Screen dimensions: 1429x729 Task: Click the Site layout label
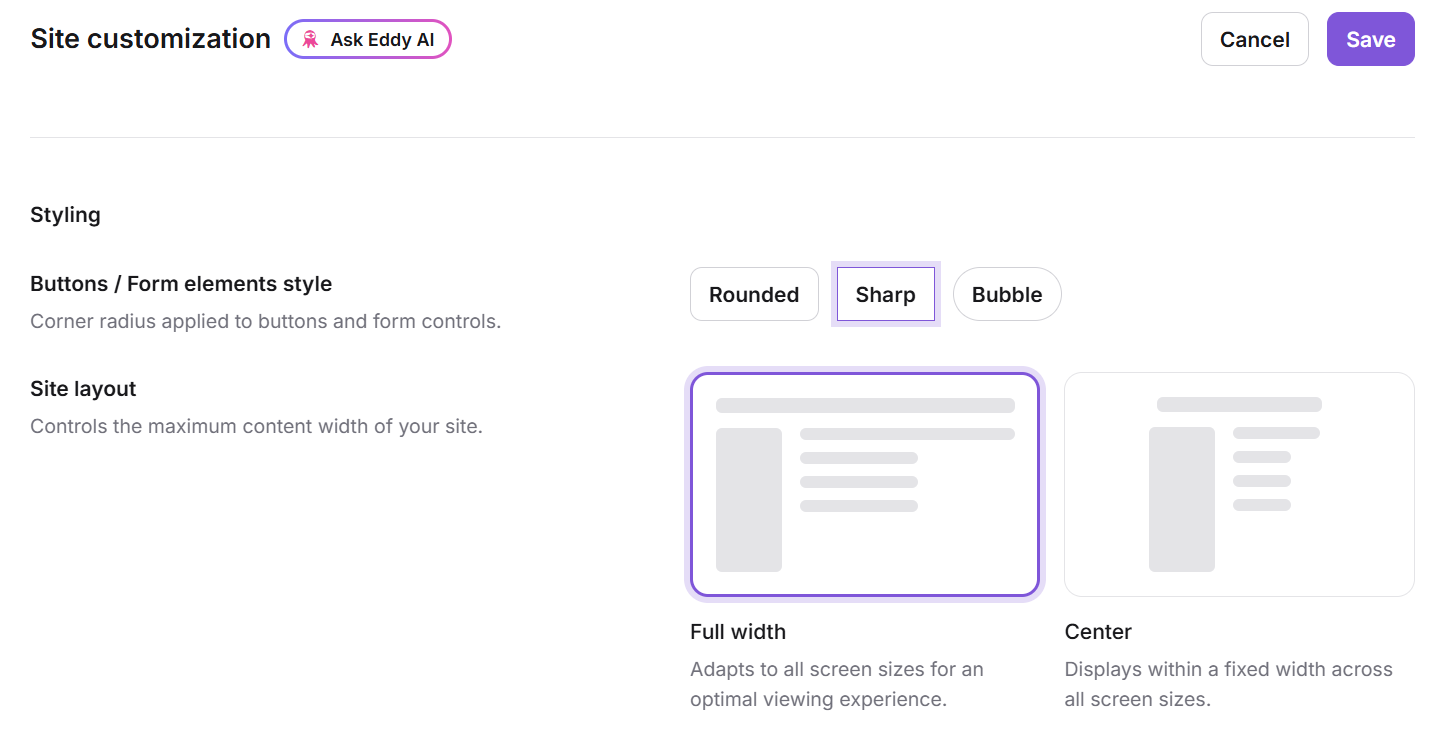click(x=83, y=389)
